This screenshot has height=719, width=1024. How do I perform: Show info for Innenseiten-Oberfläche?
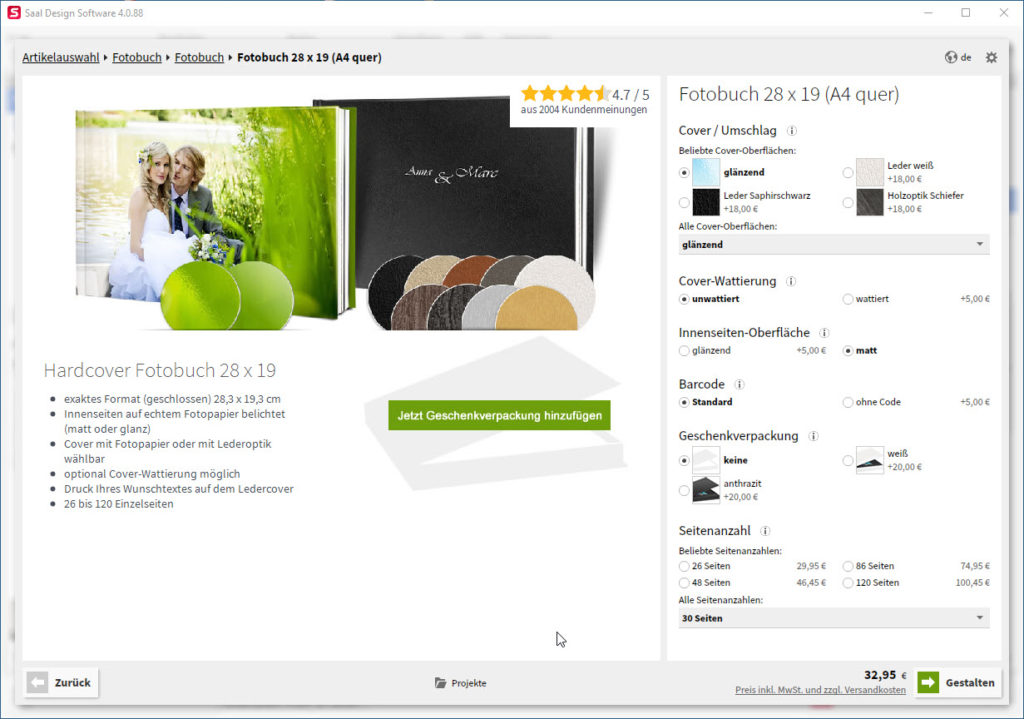[x=824, y=333]
